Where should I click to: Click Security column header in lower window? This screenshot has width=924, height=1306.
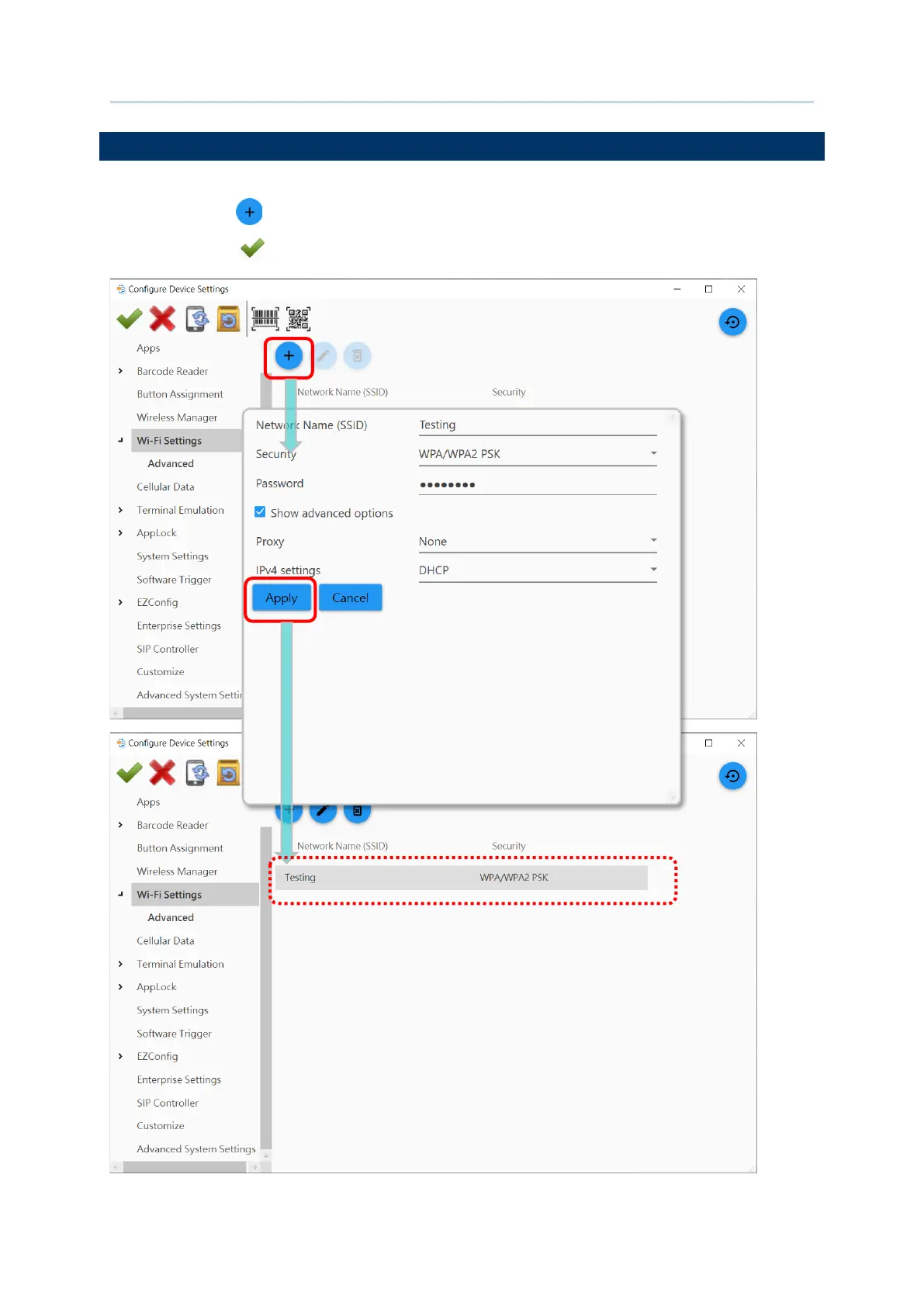point(508,846)
